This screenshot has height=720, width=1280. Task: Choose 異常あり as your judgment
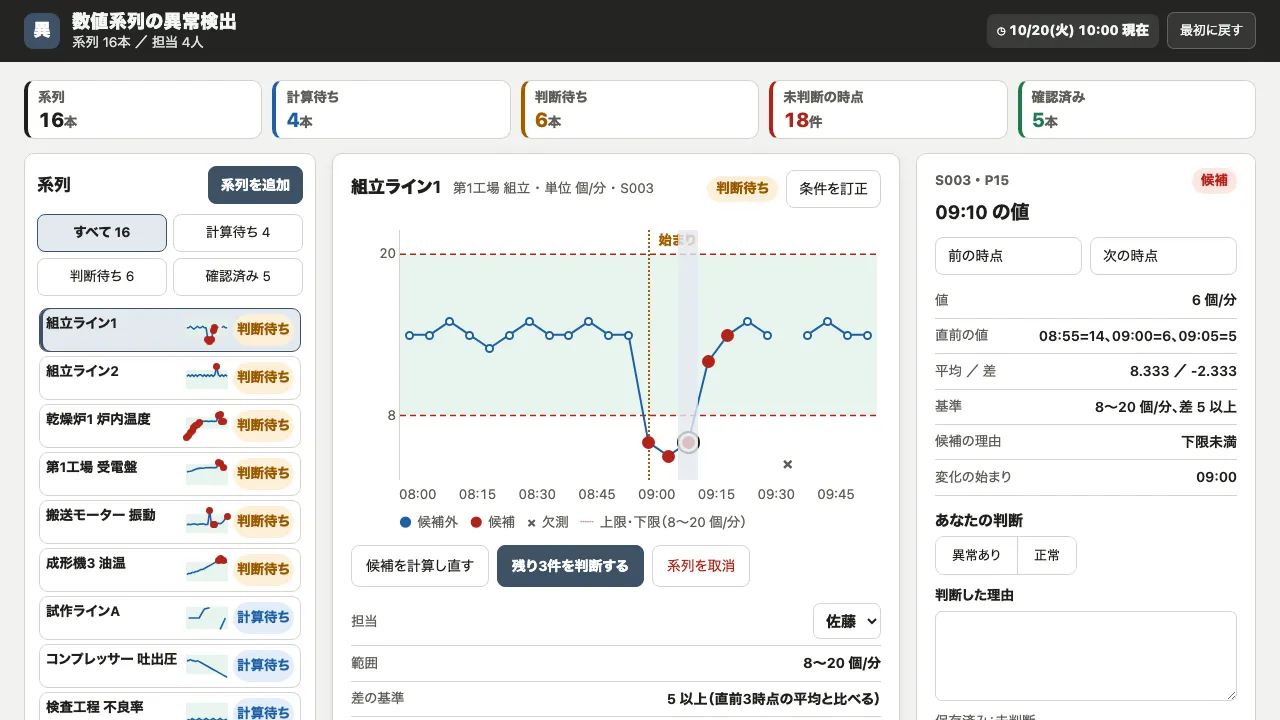tap(976, 555)
